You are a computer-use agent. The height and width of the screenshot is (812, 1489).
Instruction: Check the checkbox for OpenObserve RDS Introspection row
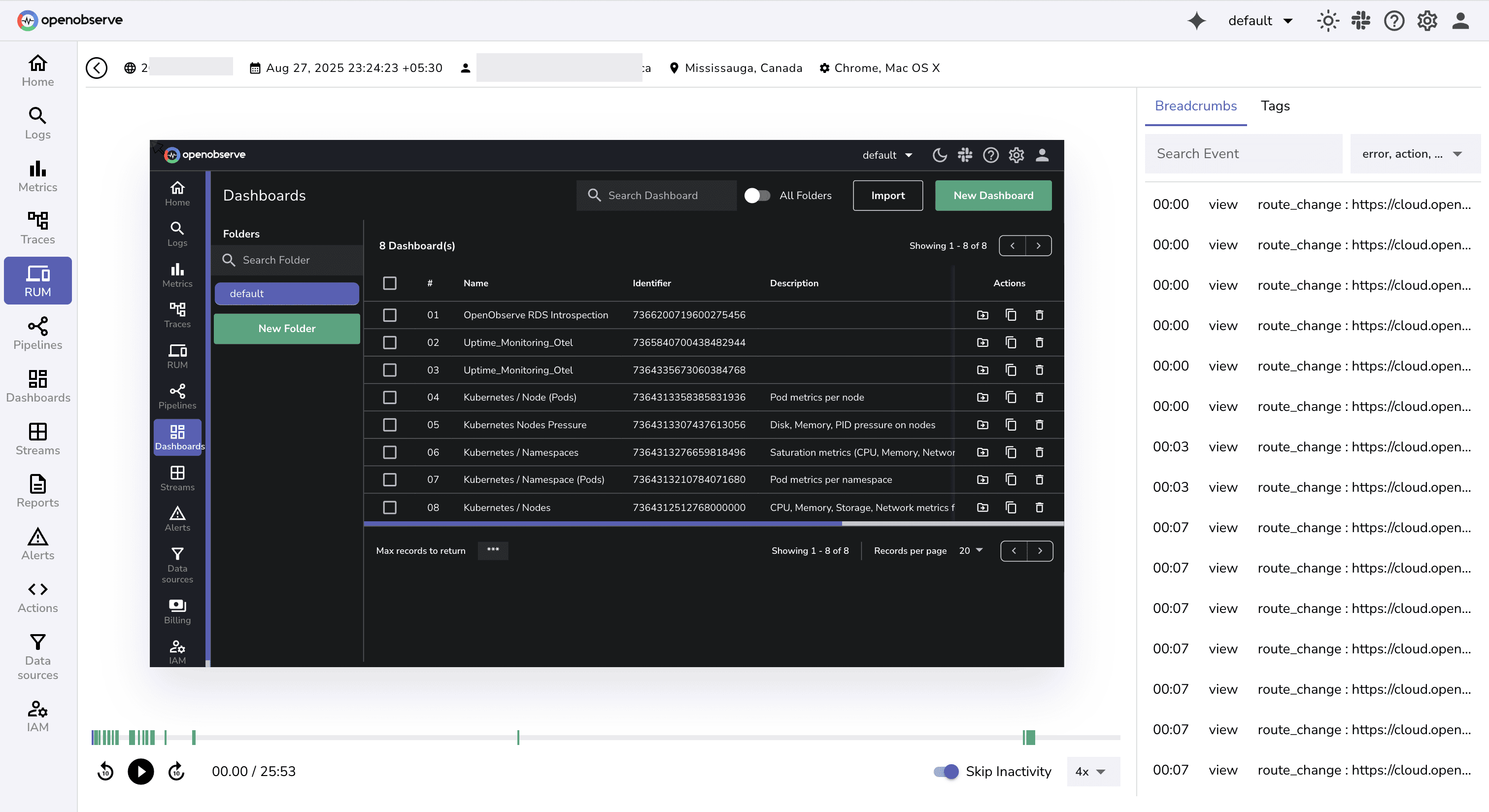[x=390, y=315]
